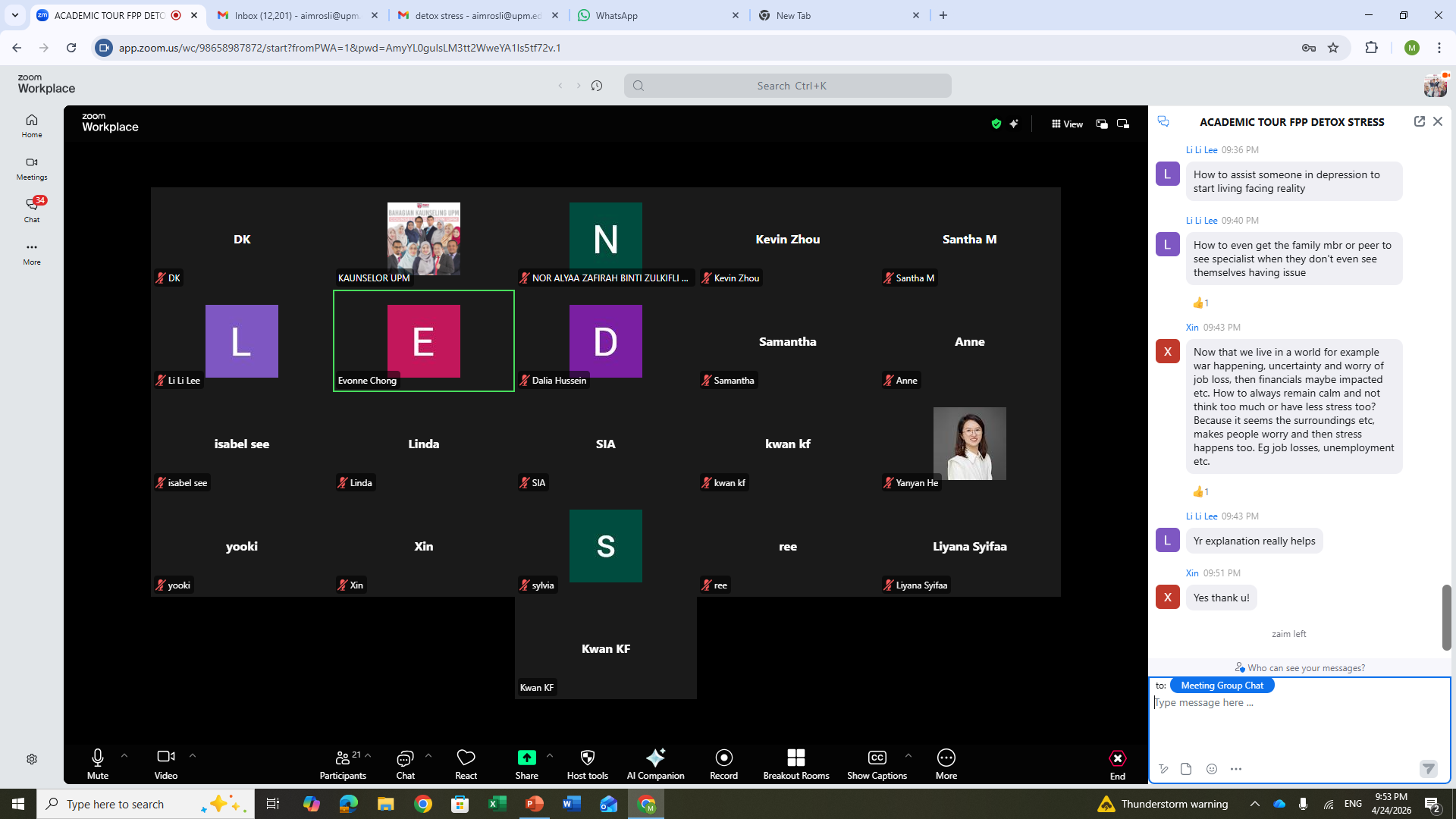Image resolution: width=1456 pixels, height=819 pixels.
Task: Switch to Inbox Gmail tab
Action: pyautogui.click(x=297, y=15)
